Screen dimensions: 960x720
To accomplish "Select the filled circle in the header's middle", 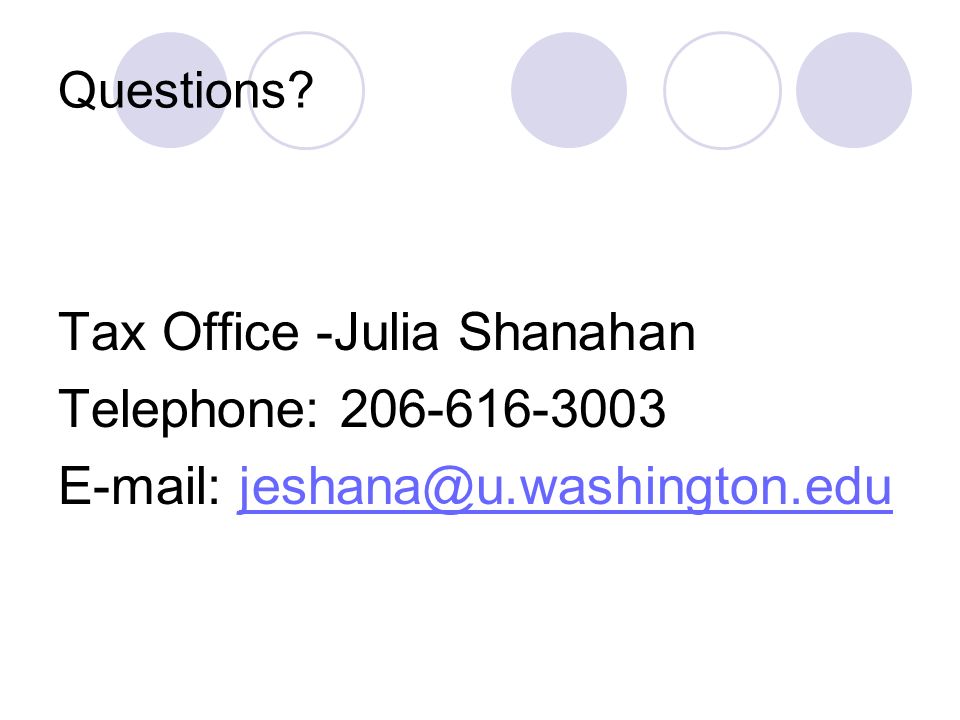I will (x=569, y=90).
